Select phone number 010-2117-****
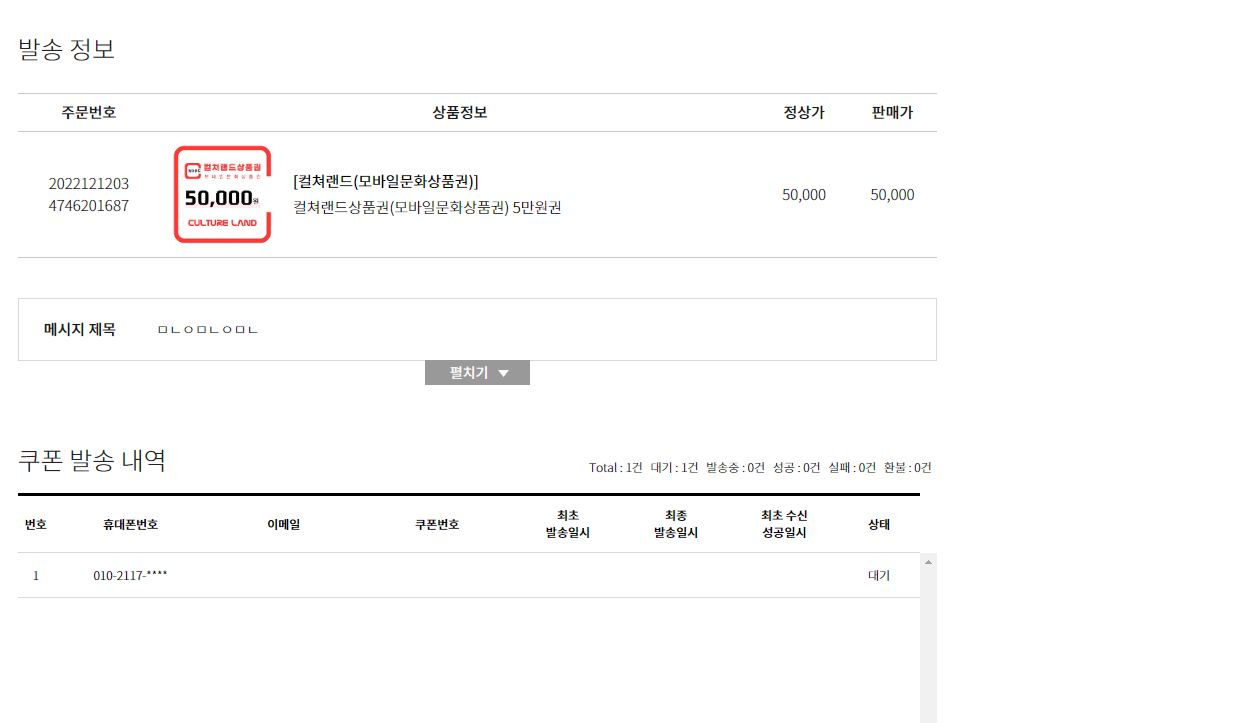 click(x=130, y=576)
